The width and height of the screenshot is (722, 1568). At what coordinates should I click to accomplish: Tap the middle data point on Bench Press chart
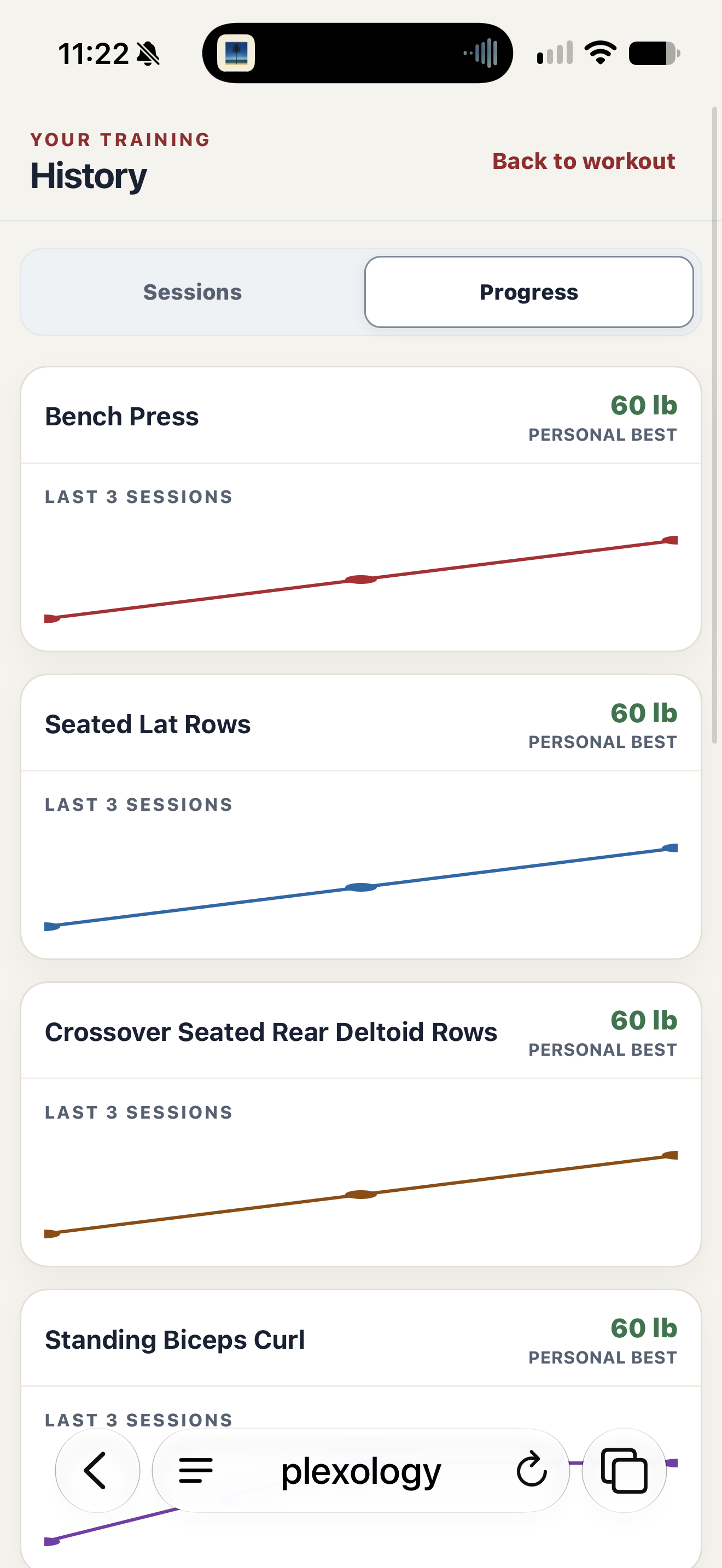pyautogui.click(x=361, y=580)
